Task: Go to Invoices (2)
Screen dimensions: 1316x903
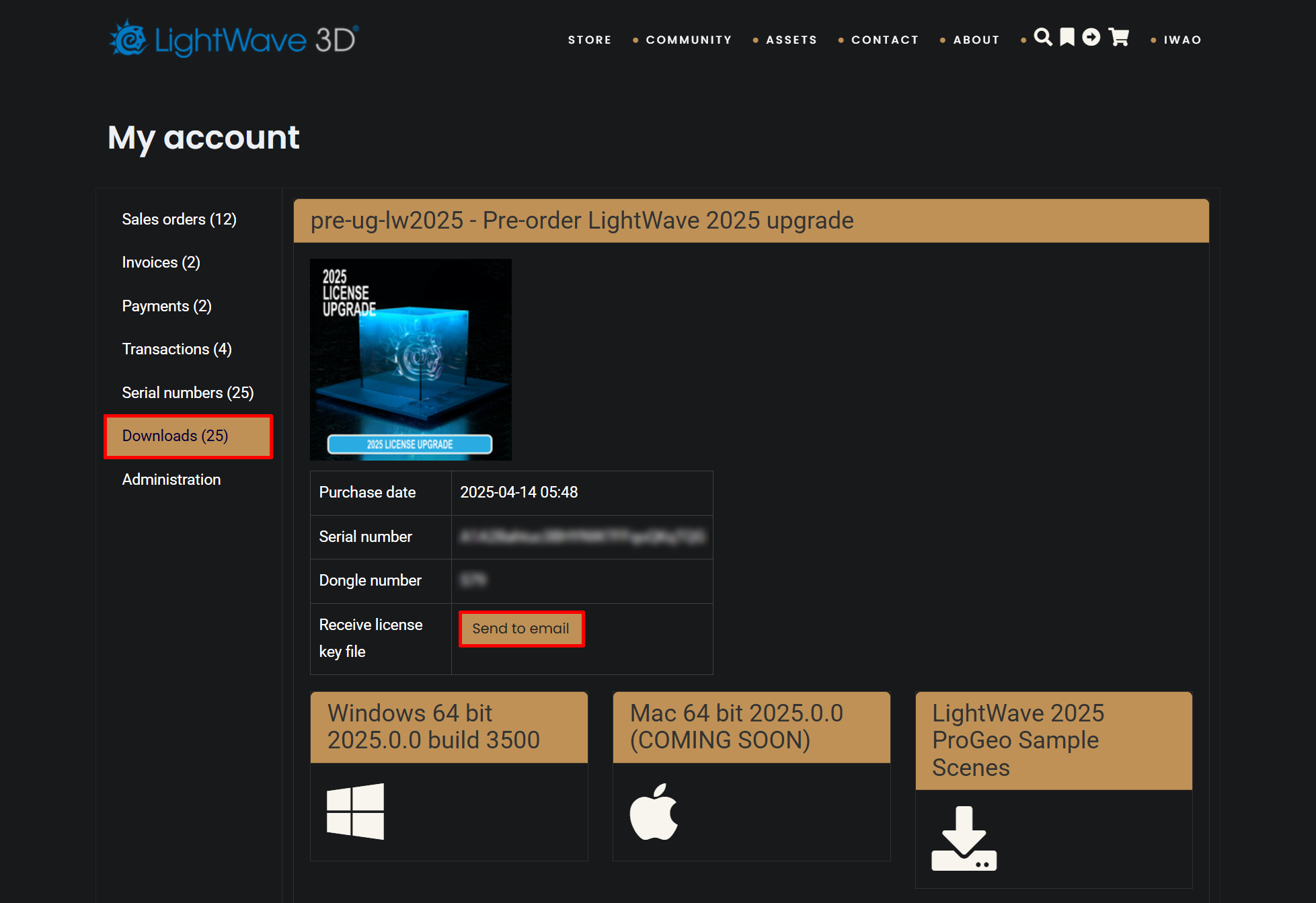Action: click(x=161, y=262)
